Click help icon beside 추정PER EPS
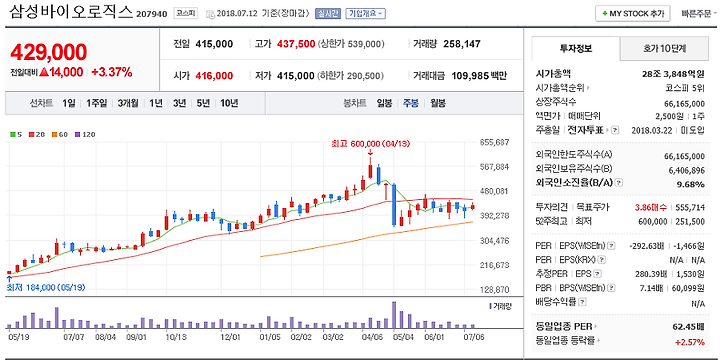 [597, 274]
